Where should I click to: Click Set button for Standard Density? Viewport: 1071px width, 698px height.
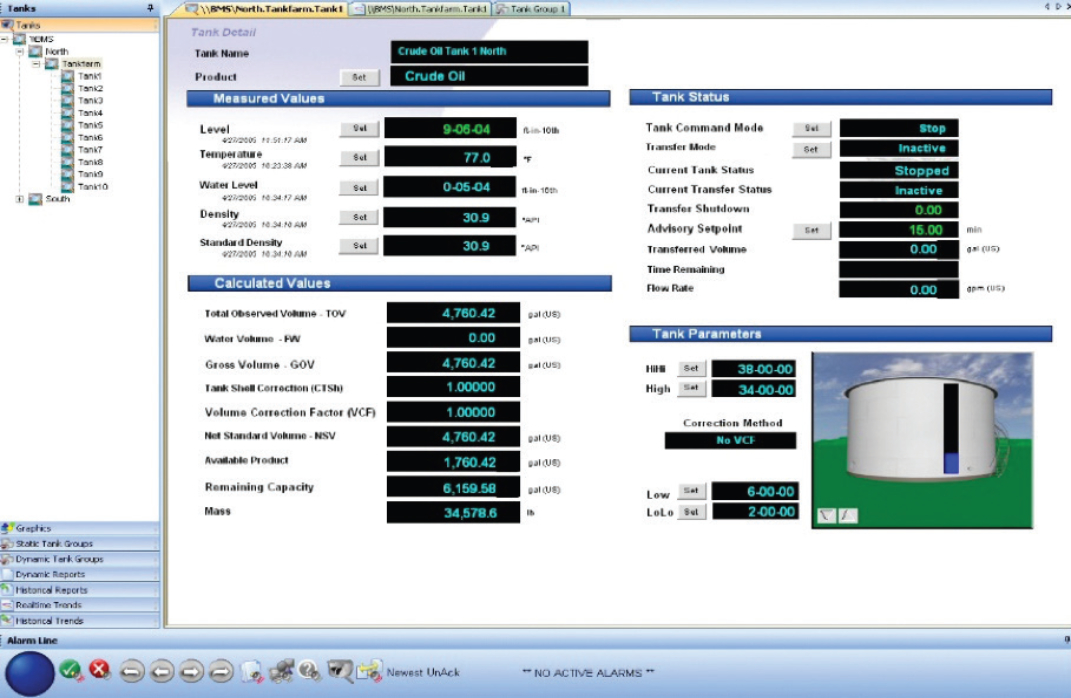pos(359,246)
